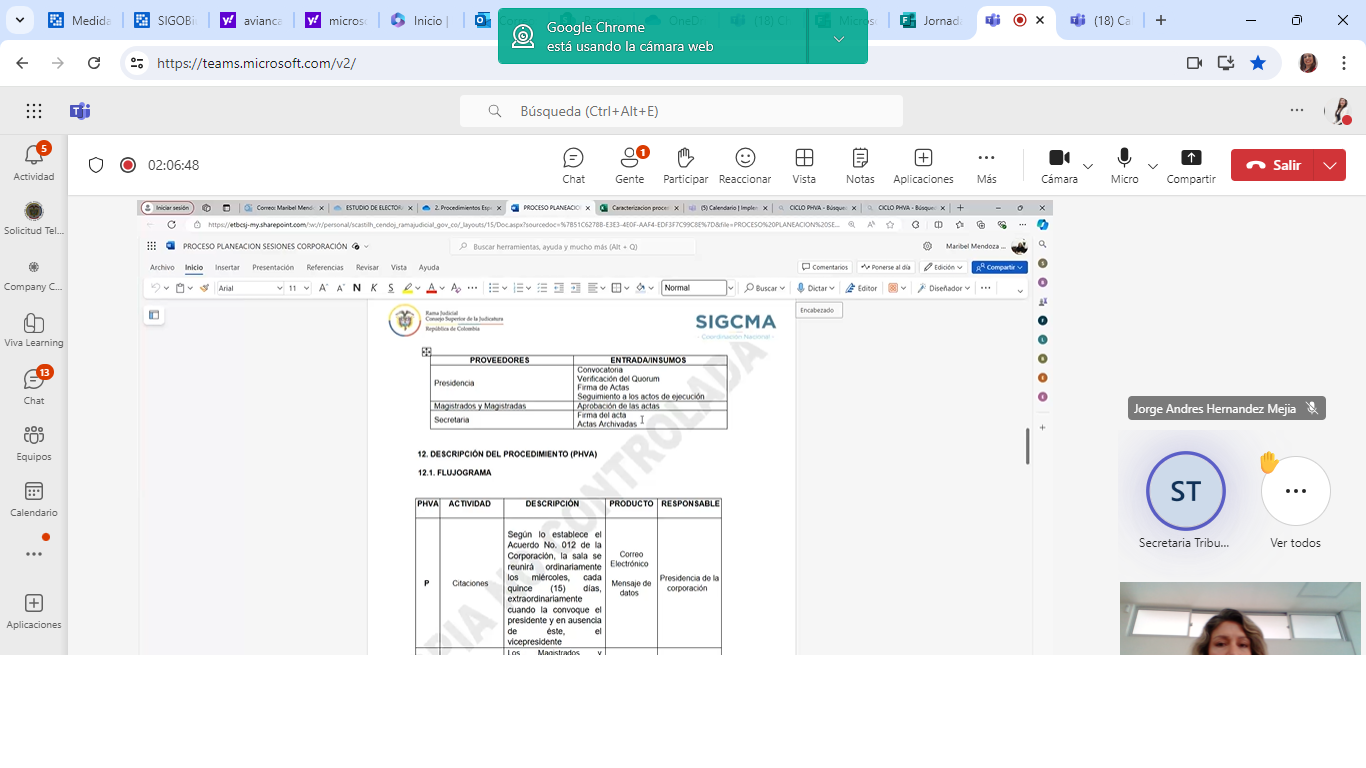This screenshot has width=1366, height=768.
Task: Click the camera permission icon in address bar
Action: [x=1194, y=63]
